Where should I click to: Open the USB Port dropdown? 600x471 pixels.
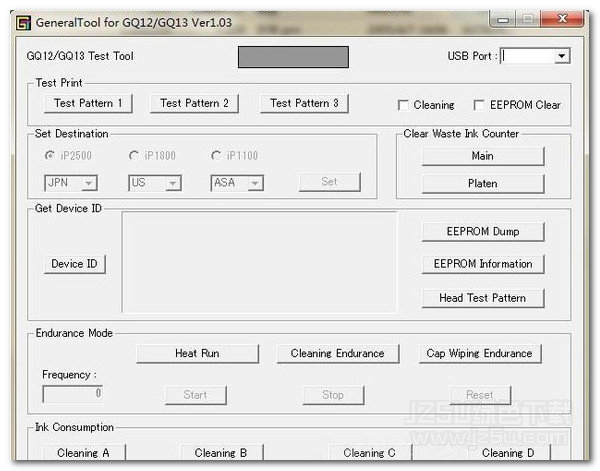pyautogui.click(x=561, y=57)
